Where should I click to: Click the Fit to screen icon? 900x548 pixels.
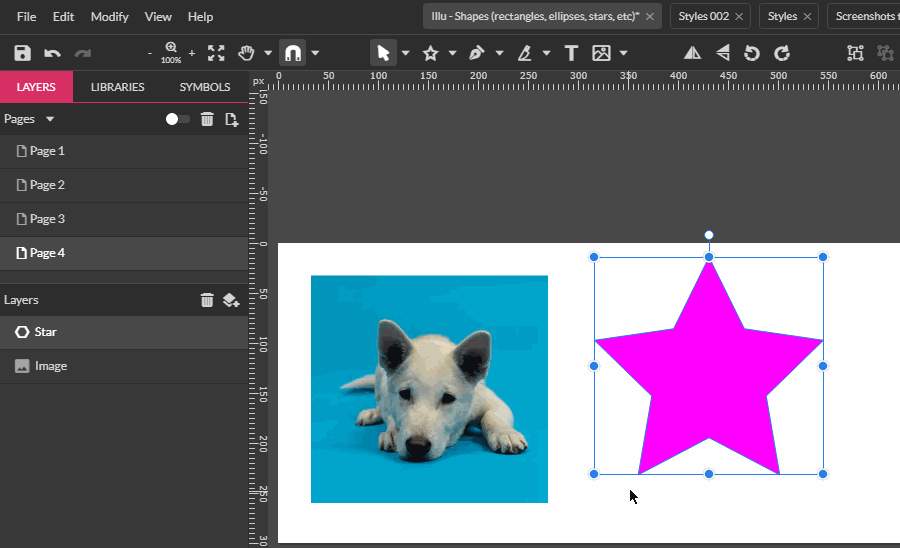pos(216,53)
